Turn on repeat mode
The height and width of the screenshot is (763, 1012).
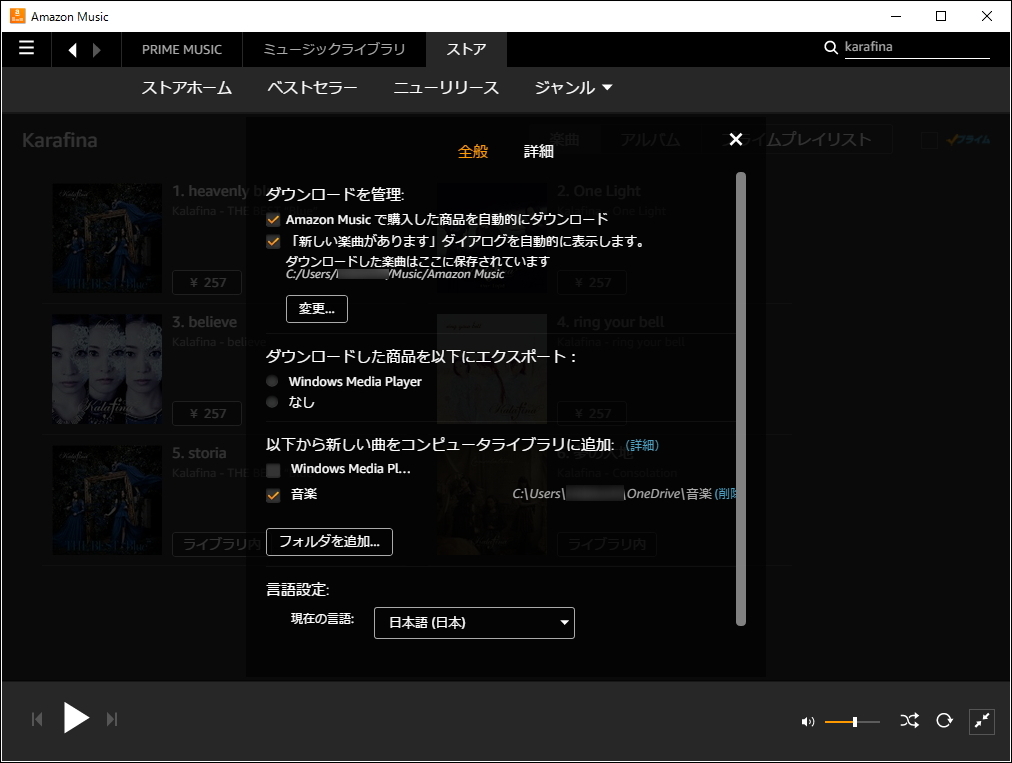click(x=944, y=721)
